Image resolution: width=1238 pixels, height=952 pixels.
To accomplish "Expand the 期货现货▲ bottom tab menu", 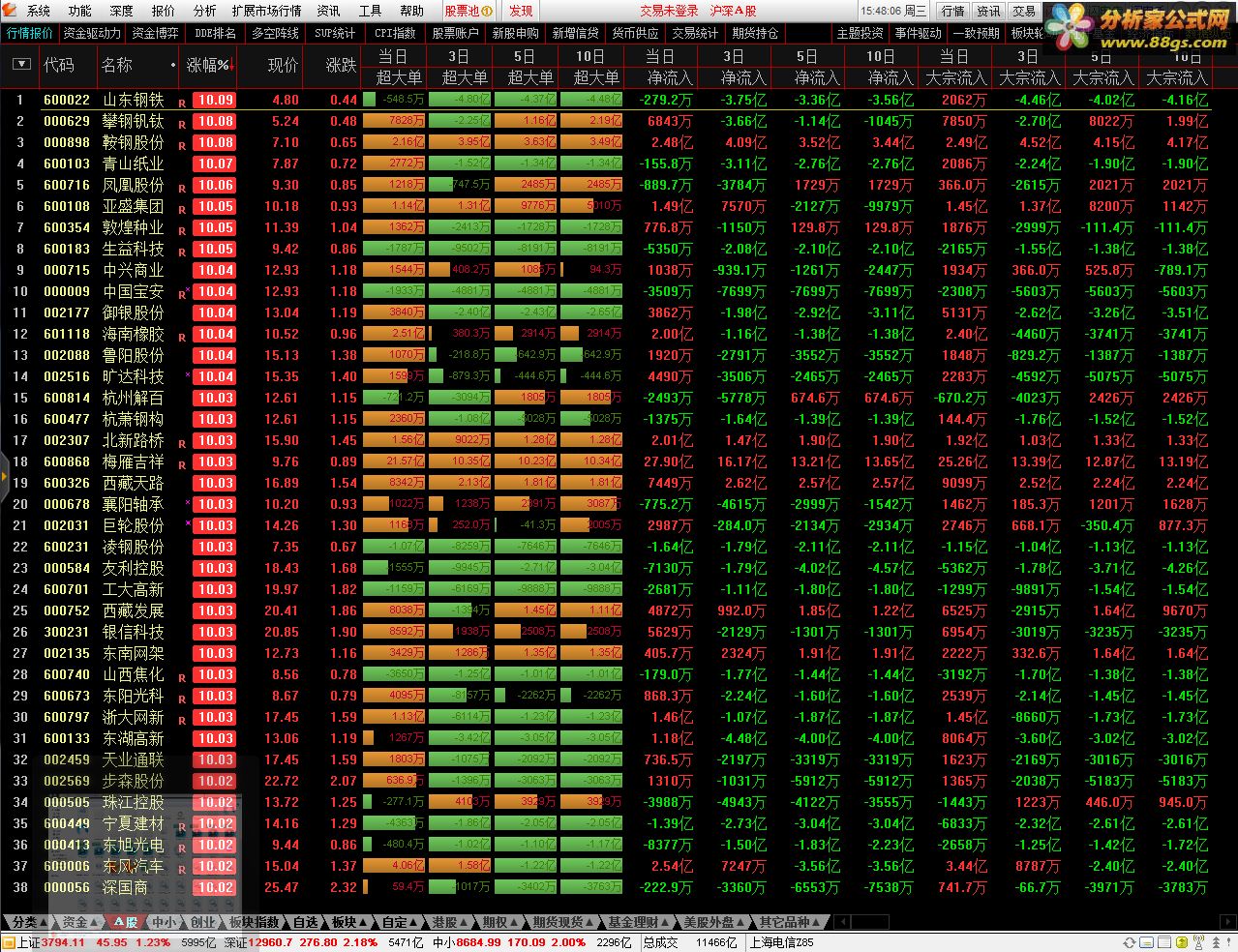I will (x=562, y=922).
